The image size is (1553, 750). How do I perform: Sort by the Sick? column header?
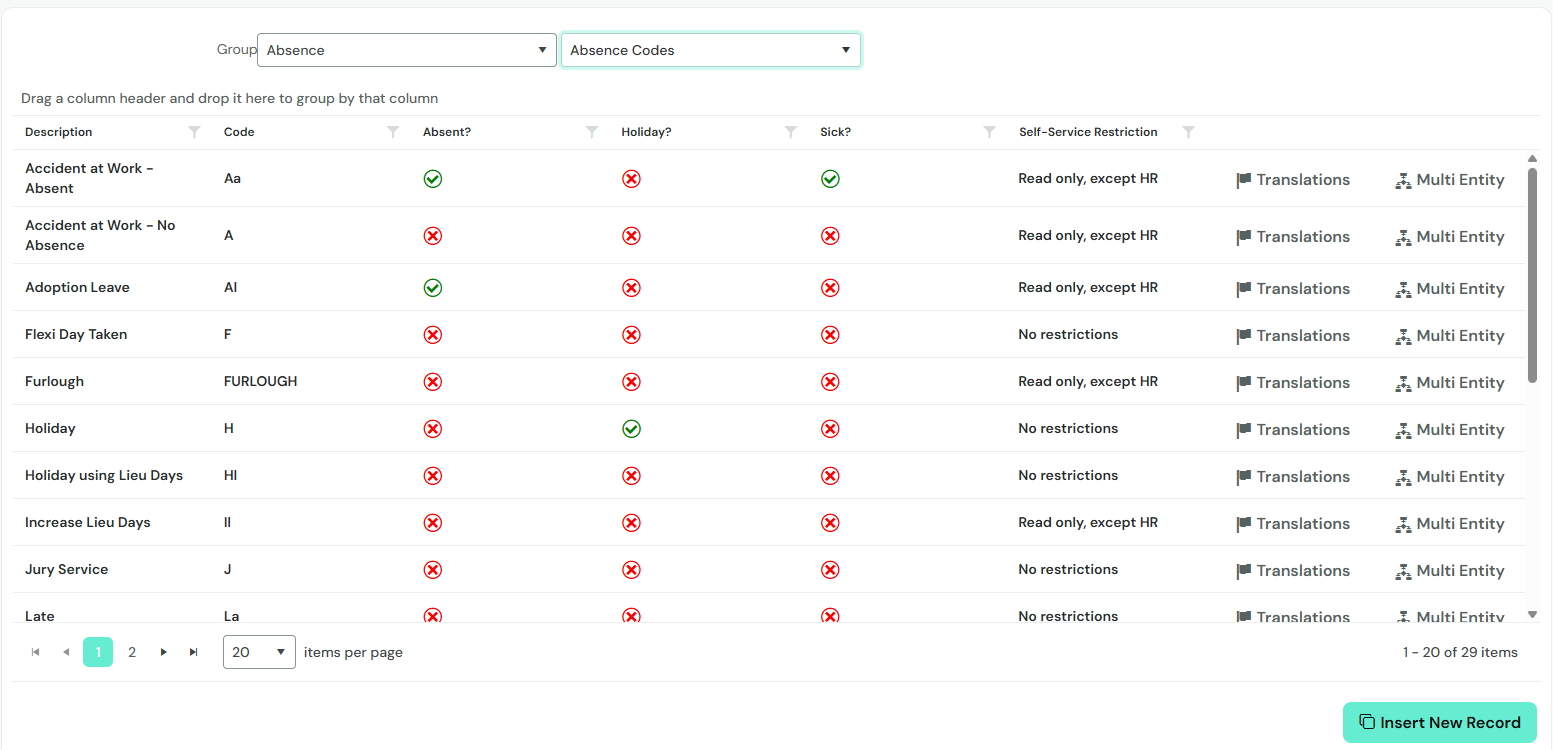tap(835, 132)
